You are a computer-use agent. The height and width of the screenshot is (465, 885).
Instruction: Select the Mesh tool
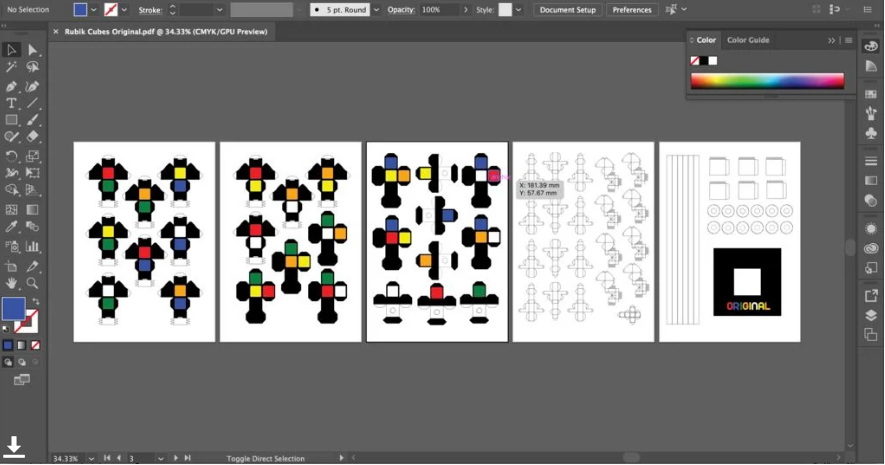point(11,209)
